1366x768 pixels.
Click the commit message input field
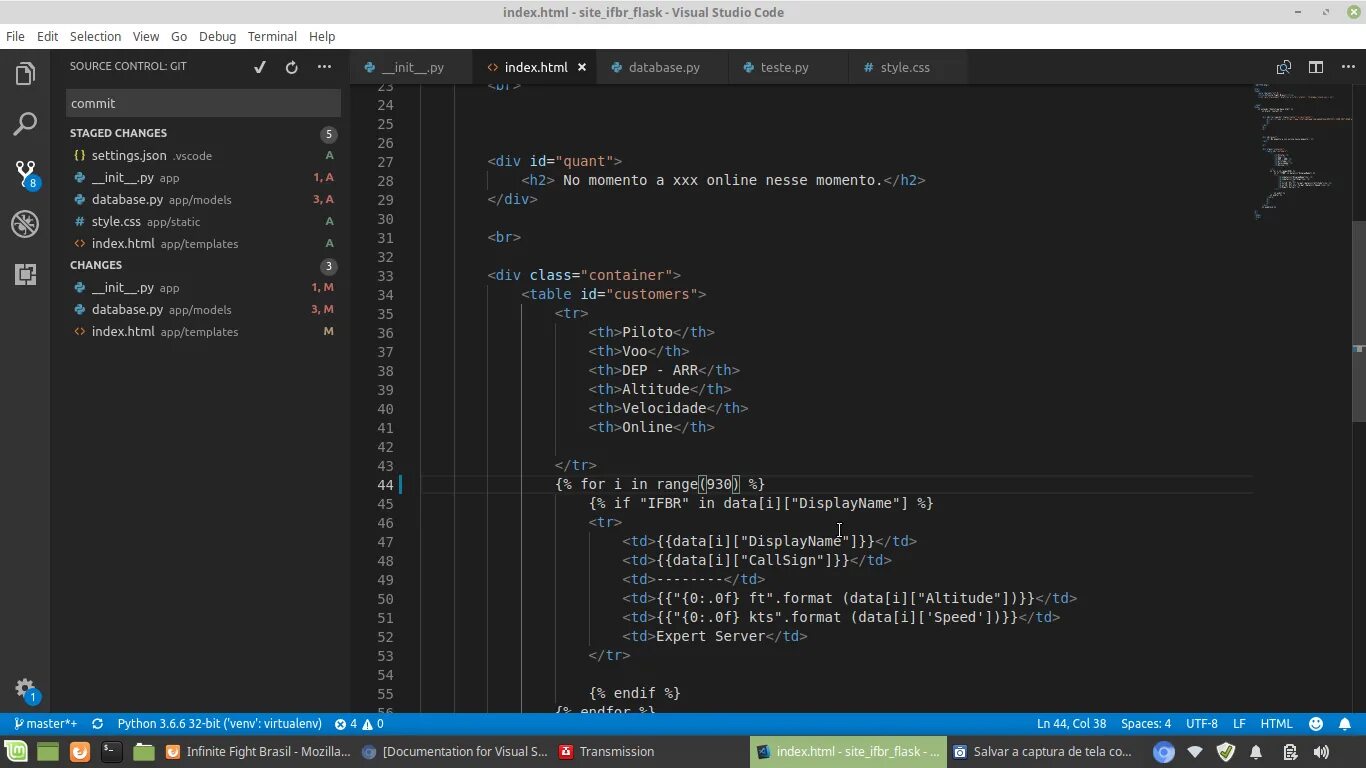(x=203, y=103)
